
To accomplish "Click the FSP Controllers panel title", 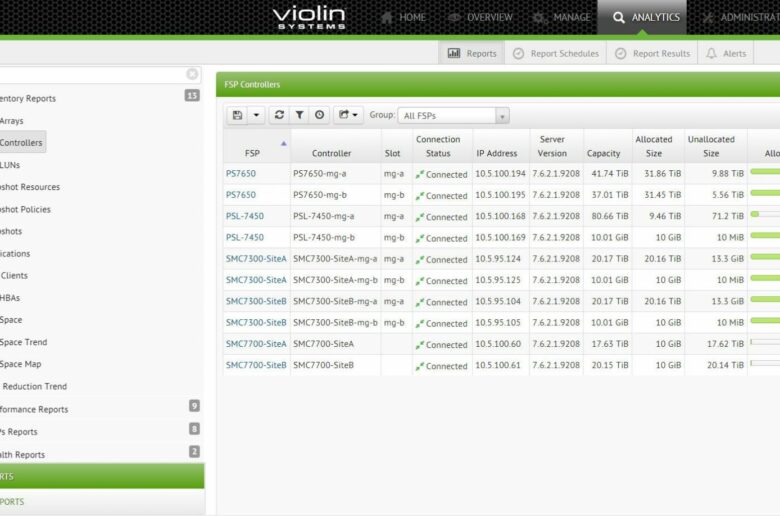I will (x=252, y=85).
